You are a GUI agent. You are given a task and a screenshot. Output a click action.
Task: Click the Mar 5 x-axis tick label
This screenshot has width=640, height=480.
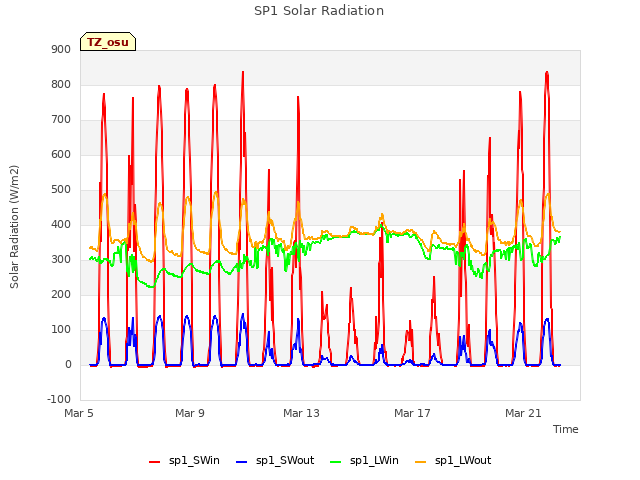tap(79, 413)
